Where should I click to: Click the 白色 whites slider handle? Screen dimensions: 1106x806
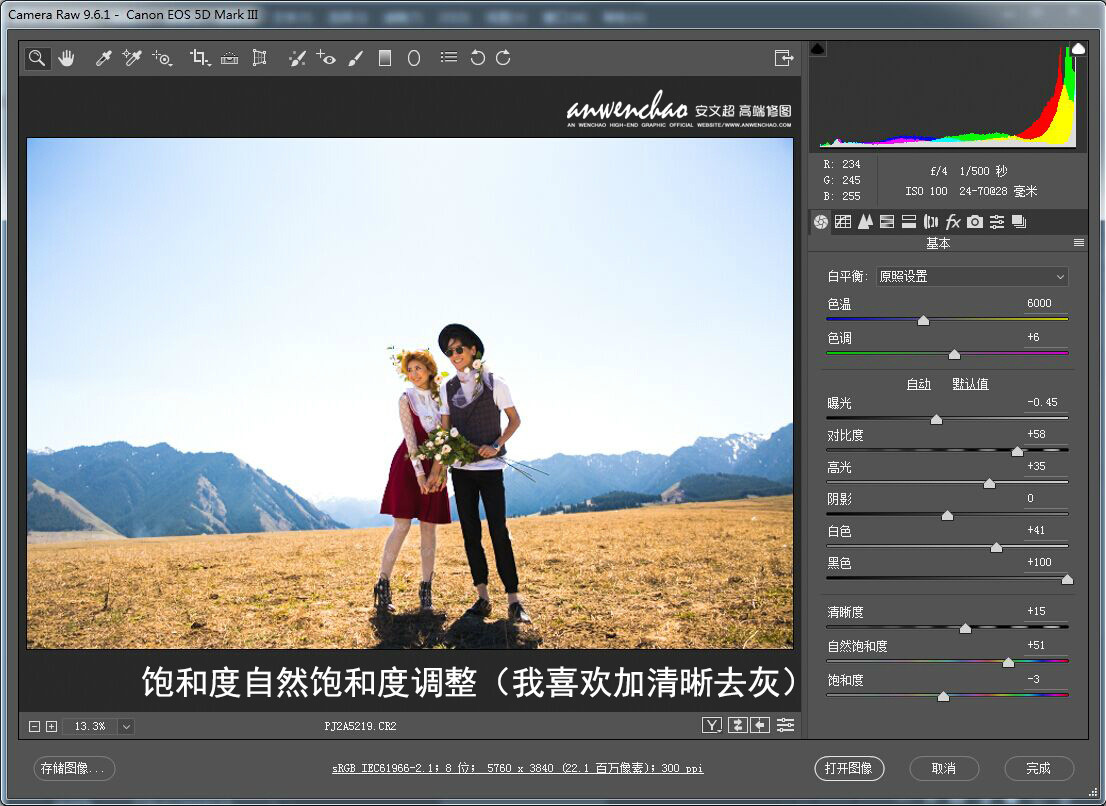point(996,547)
